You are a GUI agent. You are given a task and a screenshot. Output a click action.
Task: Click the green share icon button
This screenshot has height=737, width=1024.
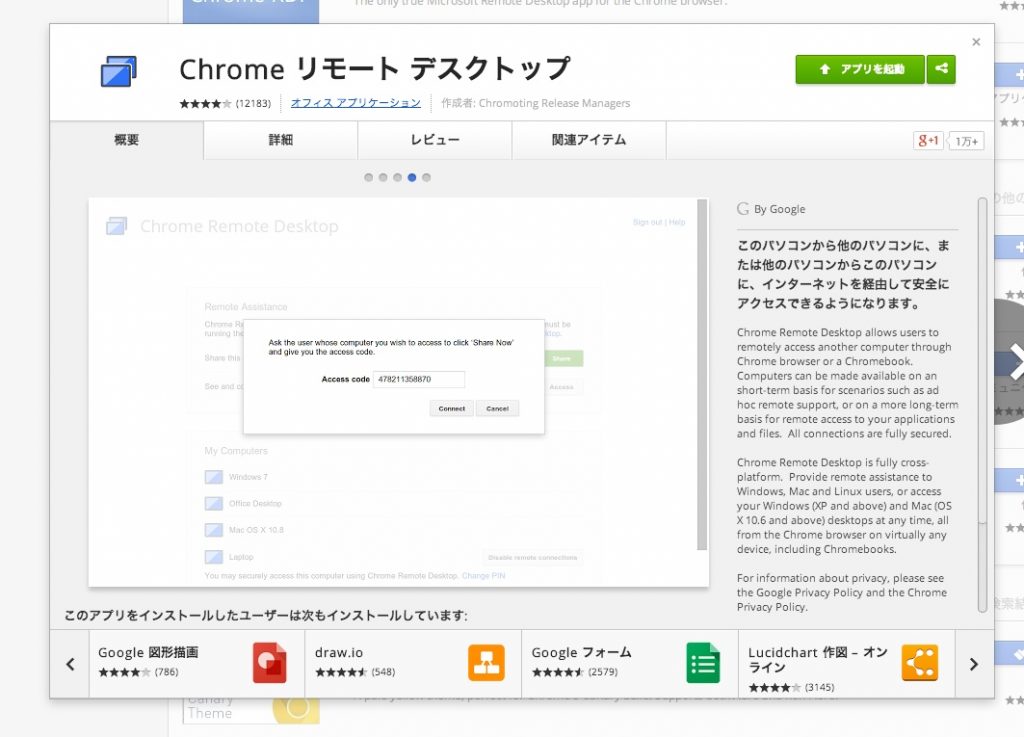[941, 69]
